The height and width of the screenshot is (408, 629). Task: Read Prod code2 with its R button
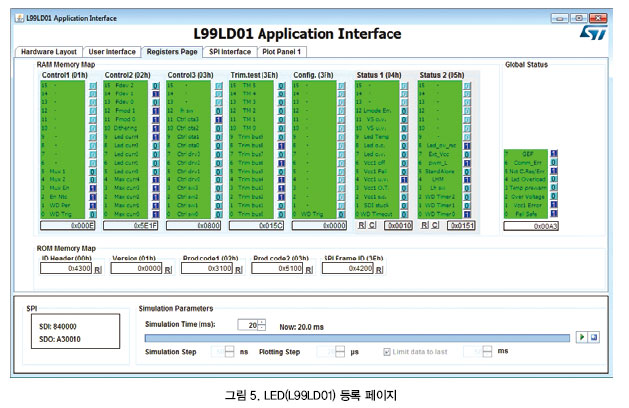[x=309, y=270]
